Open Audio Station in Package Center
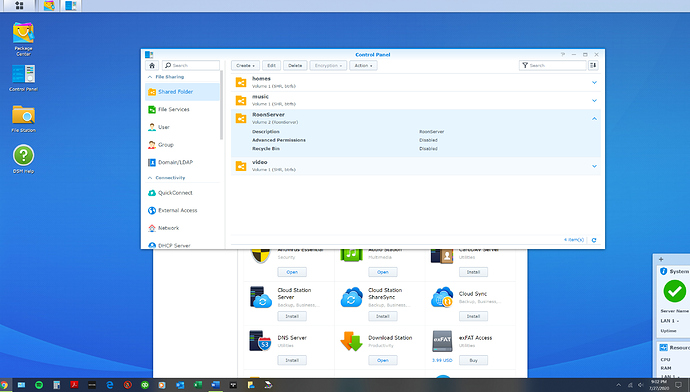Image resolution: width=690 pixels, height=392 pixels. (382, 272)
